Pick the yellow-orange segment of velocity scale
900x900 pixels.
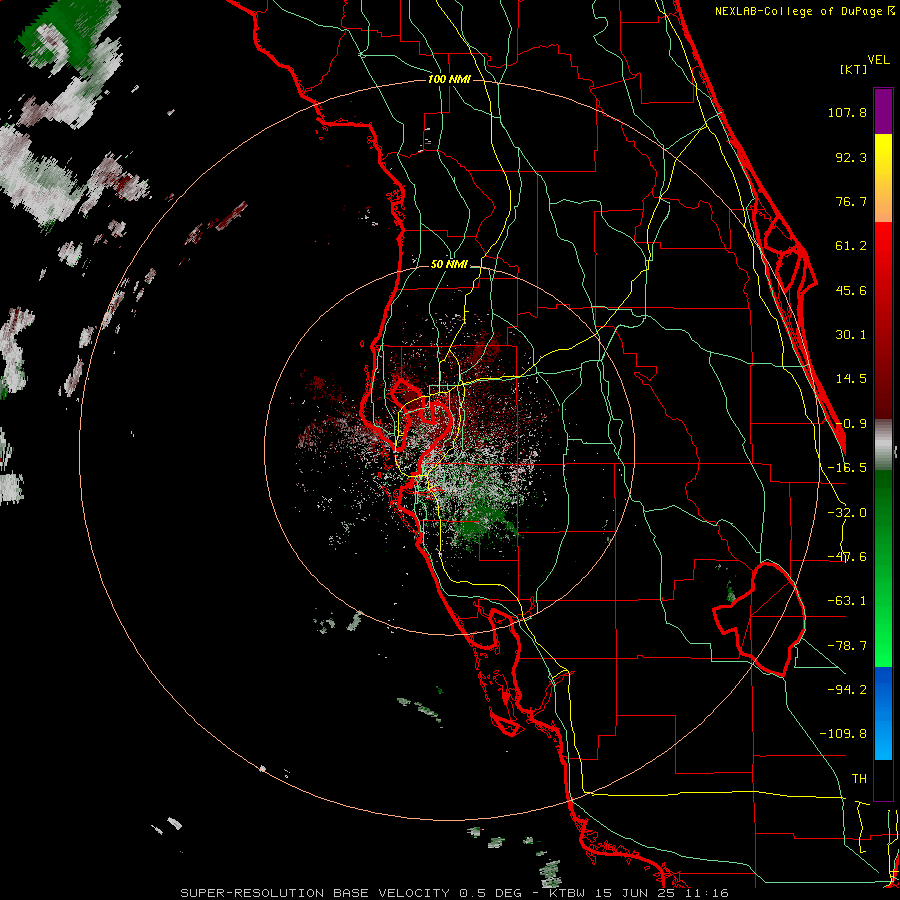click(x=883, y=178)
